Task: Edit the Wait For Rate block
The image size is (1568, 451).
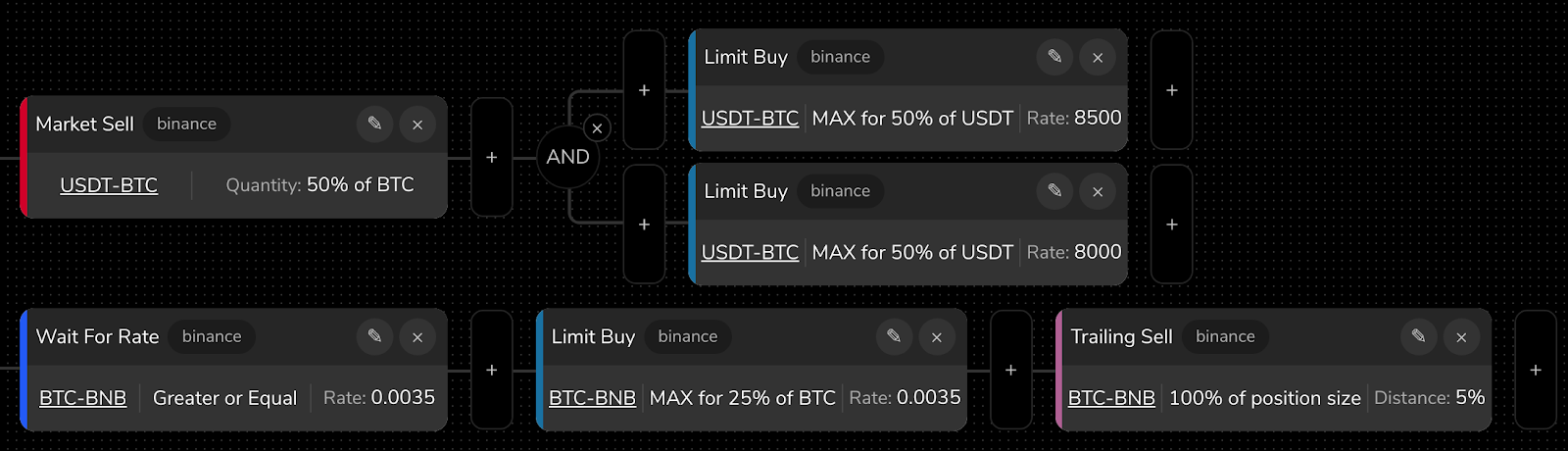Action: (374, 336)
